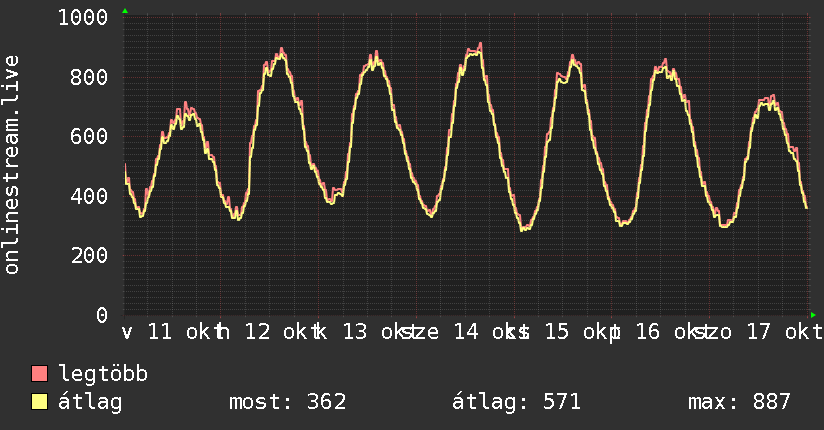Click the 600 y-axis label

pyautogui.click(x=89, y=137)
